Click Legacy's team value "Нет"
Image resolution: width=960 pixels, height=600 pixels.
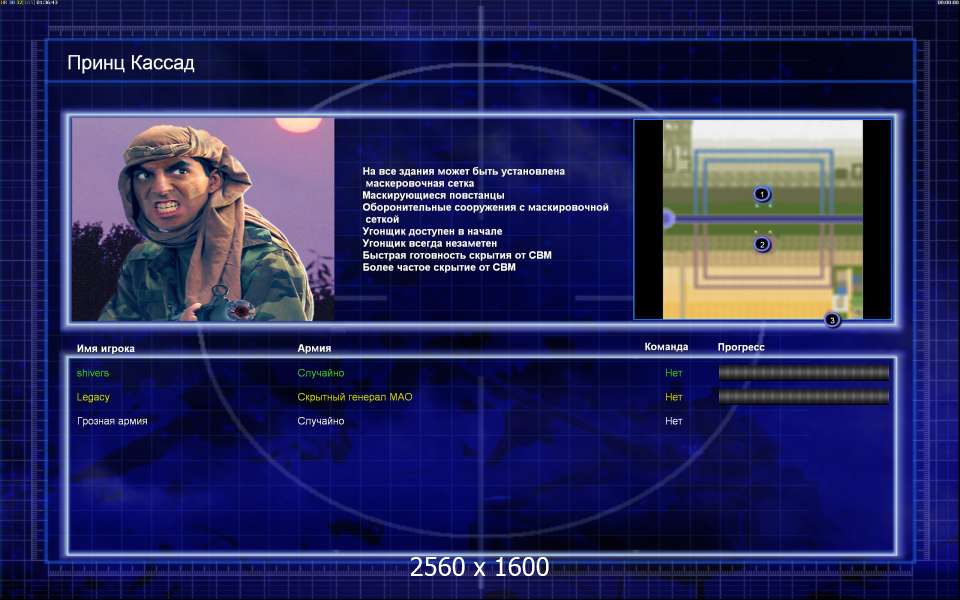673,397
